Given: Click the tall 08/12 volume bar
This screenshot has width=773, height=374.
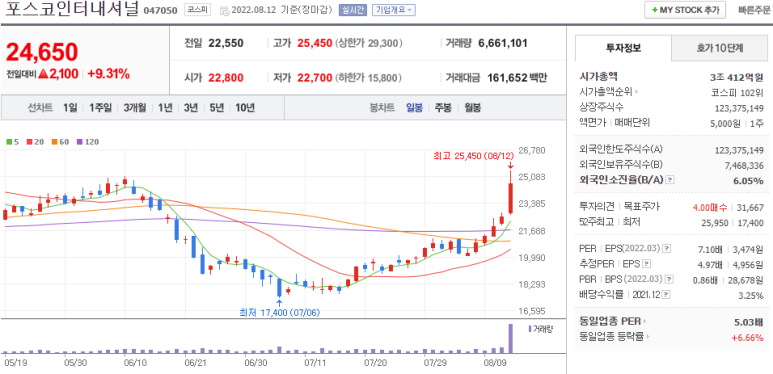Looking at the screenshot, I should (511, 338).
